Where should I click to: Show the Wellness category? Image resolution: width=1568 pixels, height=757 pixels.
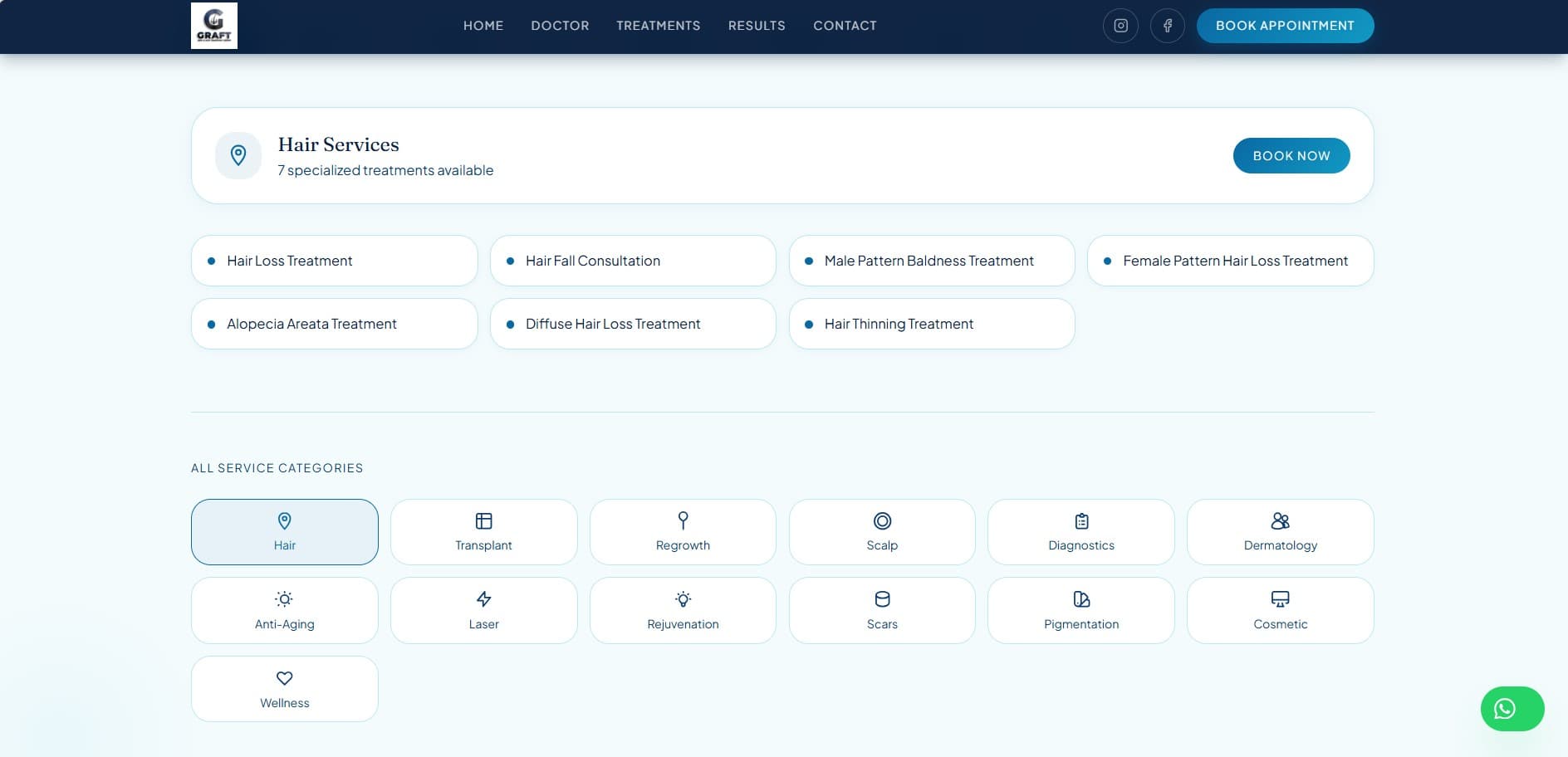(x=285, y=689)
